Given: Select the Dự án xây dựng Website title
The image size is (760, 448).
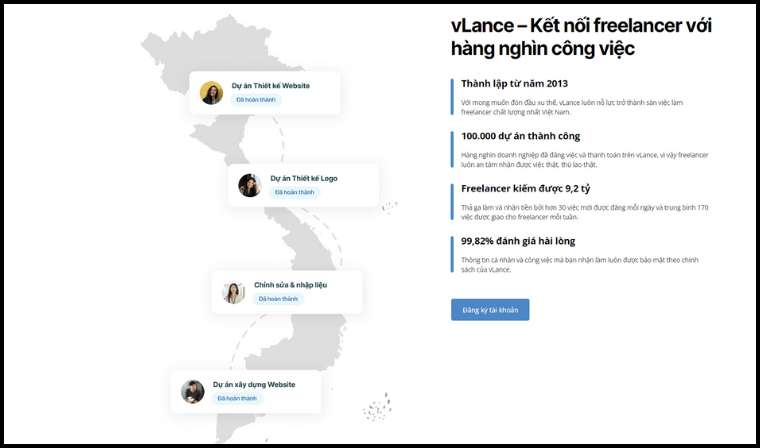Looking at the screenshot, I should tap(254, 384).
